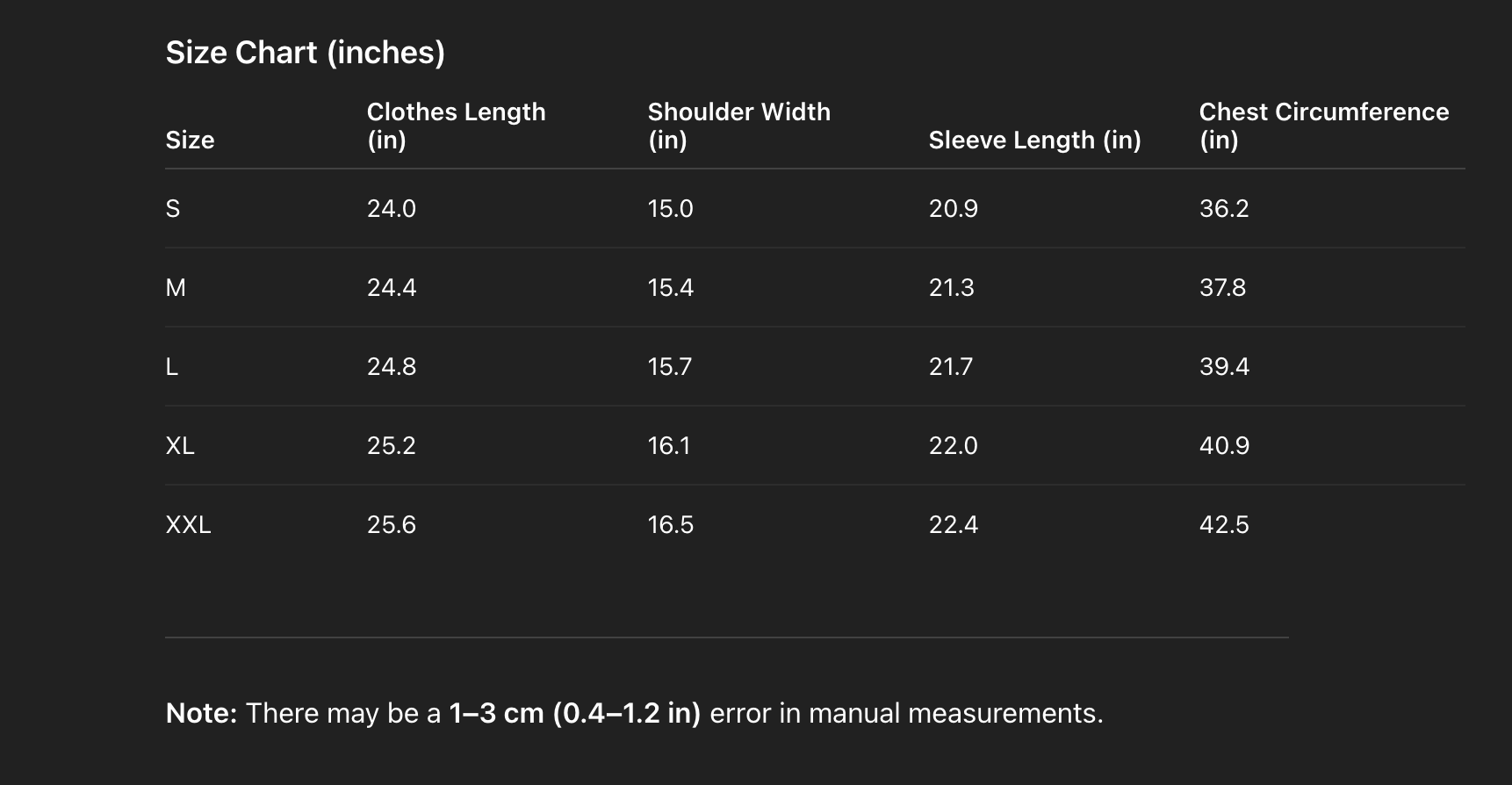Click the 40.9 chest circumference value
This screenshot has width=1512, height=785.
1224,446
